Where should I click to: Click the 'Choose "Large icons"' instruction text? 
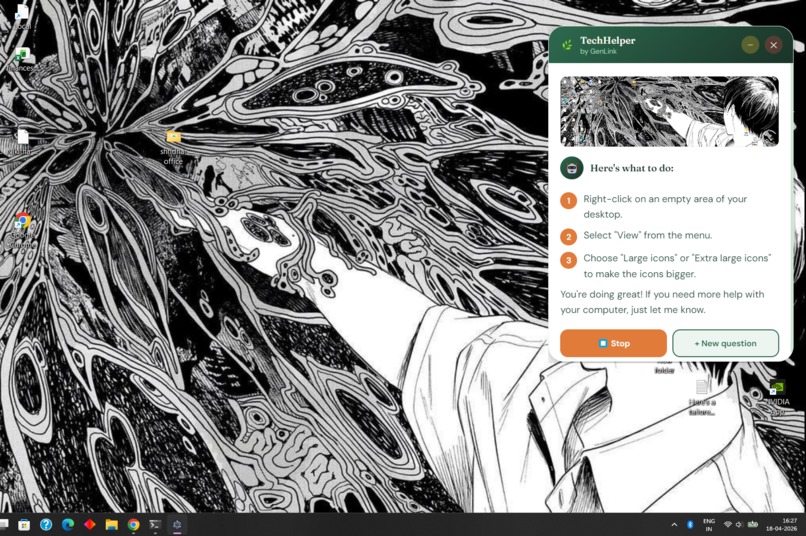677,266
